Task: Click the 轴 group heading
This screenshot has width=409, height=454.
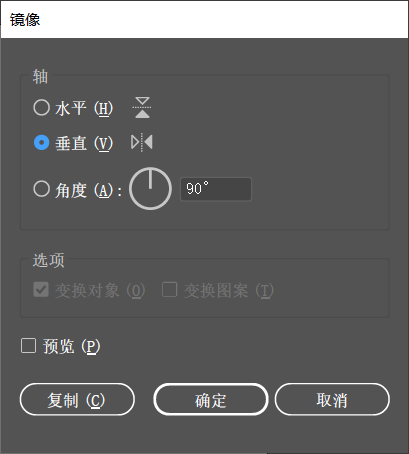Action: 40,77
